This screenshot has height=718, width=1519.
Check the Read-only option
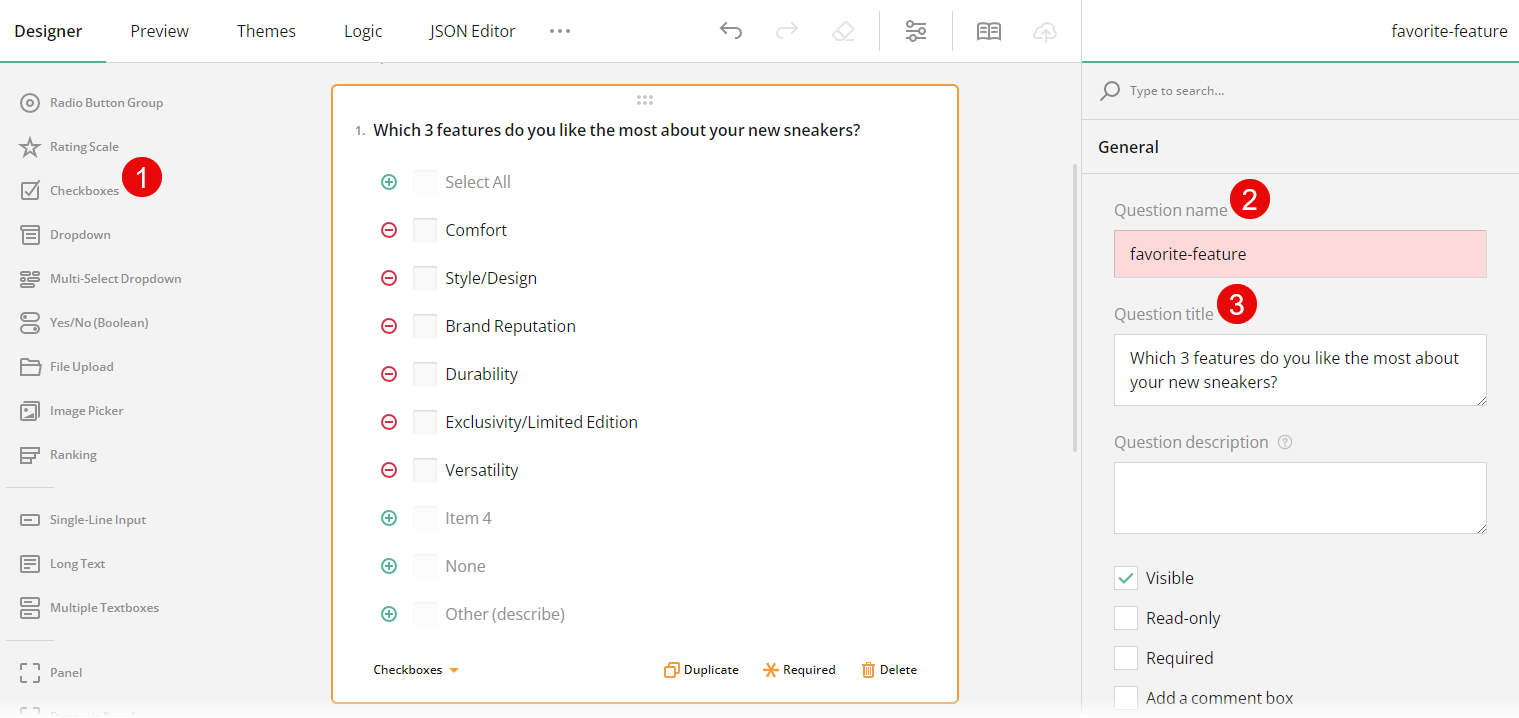pyautogui.click(x=1126, y=617)
